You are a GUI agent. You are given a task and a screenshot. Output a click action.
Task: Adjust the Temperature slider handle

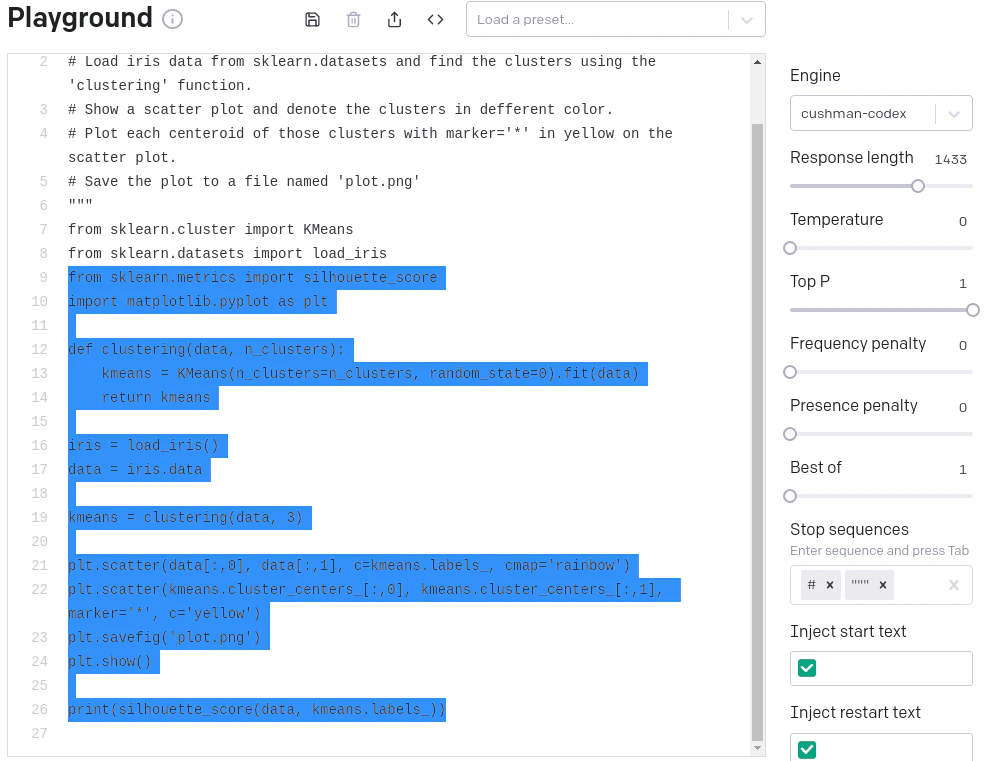click(790, 248)
